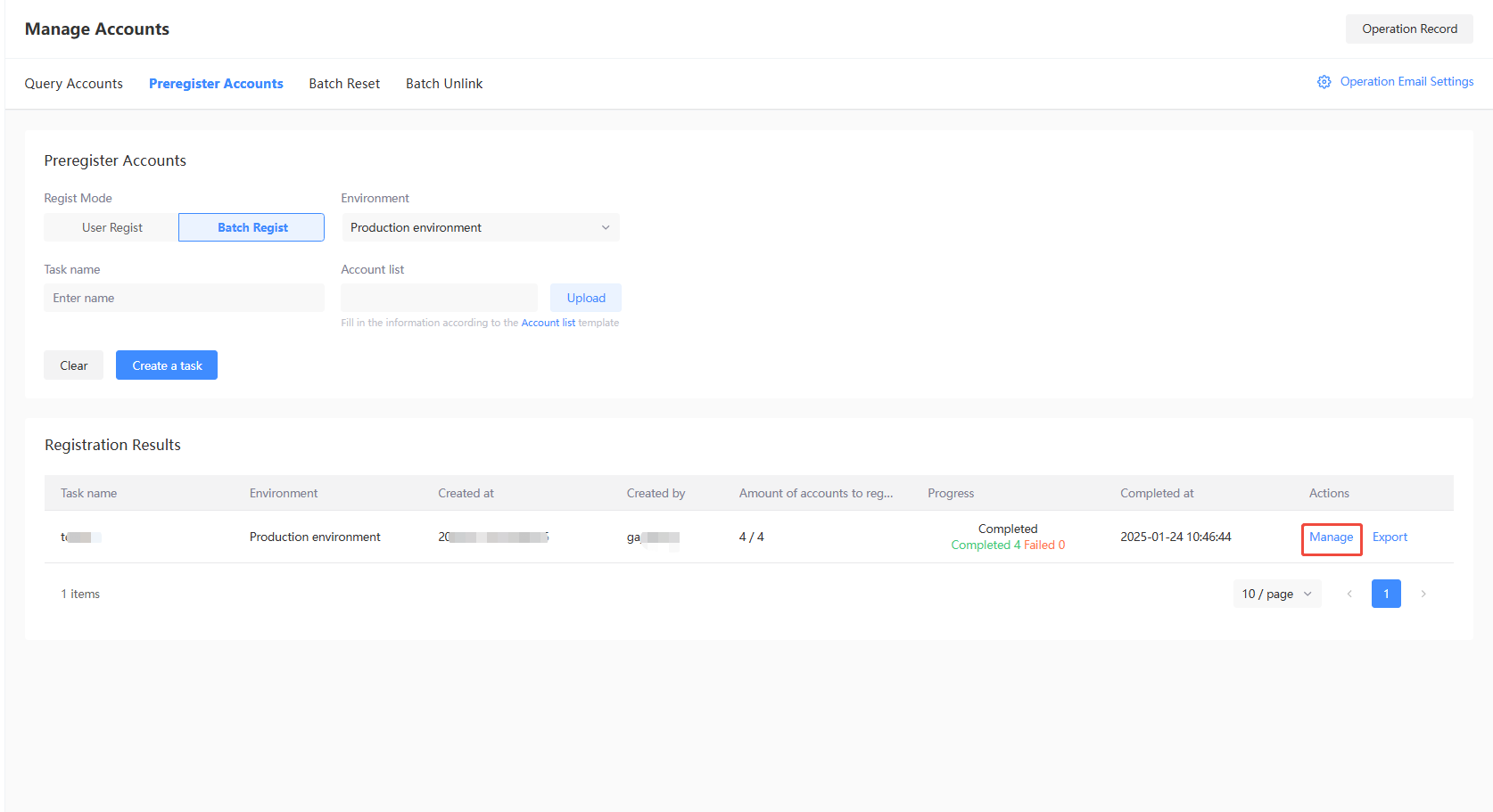Switch to the Preregister Accounts tab
The image size is (1493, 812).
pyautogui.click(x=216, y=84)
